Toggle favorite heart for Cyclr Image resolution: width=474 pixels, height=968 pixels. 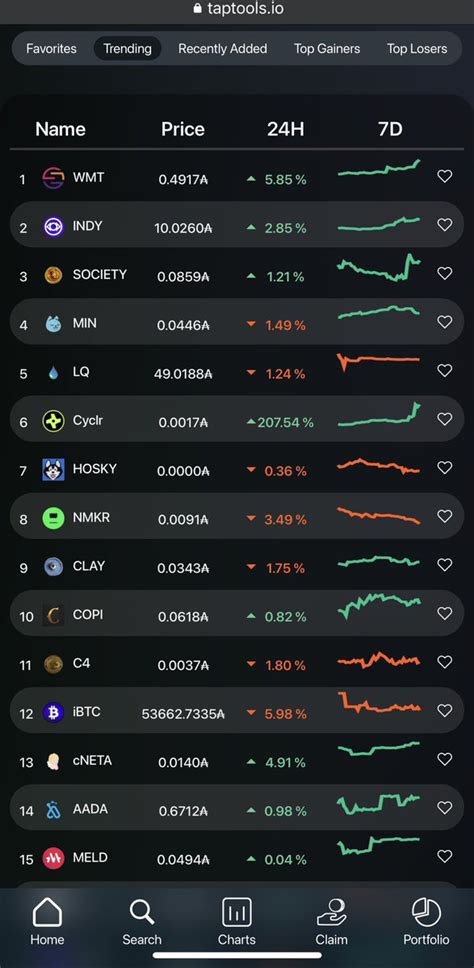(444, 419)
